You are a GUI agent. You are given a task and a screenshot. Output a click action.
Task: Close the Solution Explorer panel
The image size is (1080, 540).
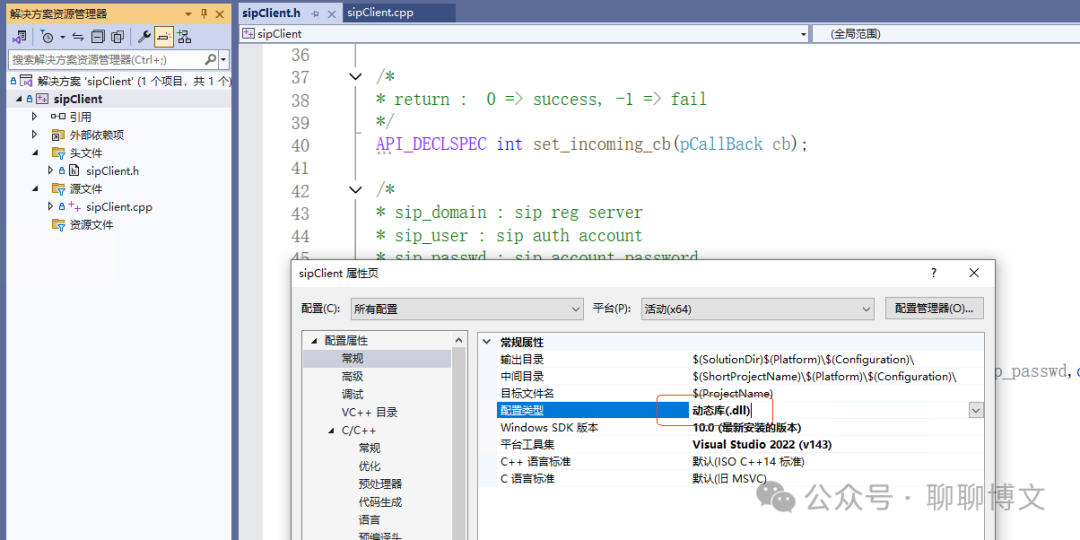tap(220, 14)
